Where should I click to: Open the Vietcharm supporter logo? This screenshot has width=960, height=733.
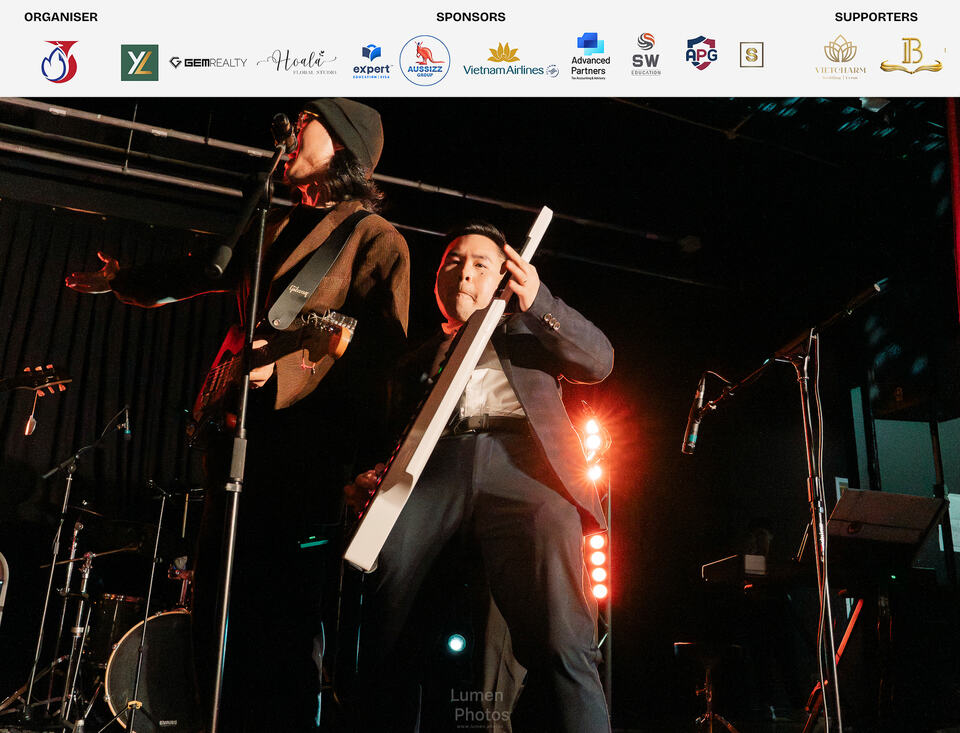[x=841, y=57]
